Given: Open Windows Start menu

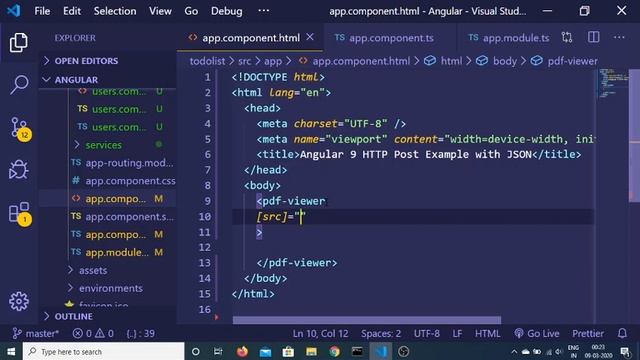Looking at the screenshot, I should point(11,351).
